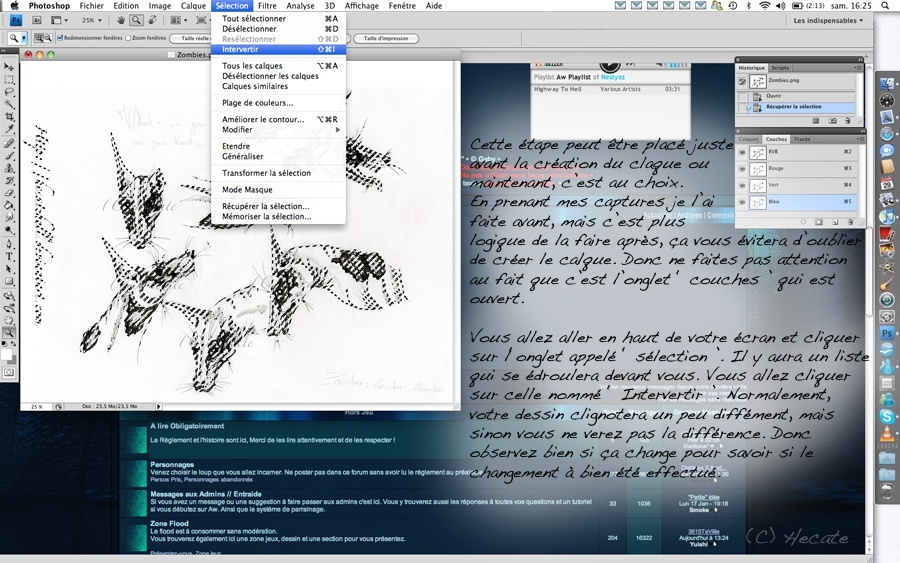900x563 pixels.
Task: Switch to the Scripts tab
Action: coord(780,68)
